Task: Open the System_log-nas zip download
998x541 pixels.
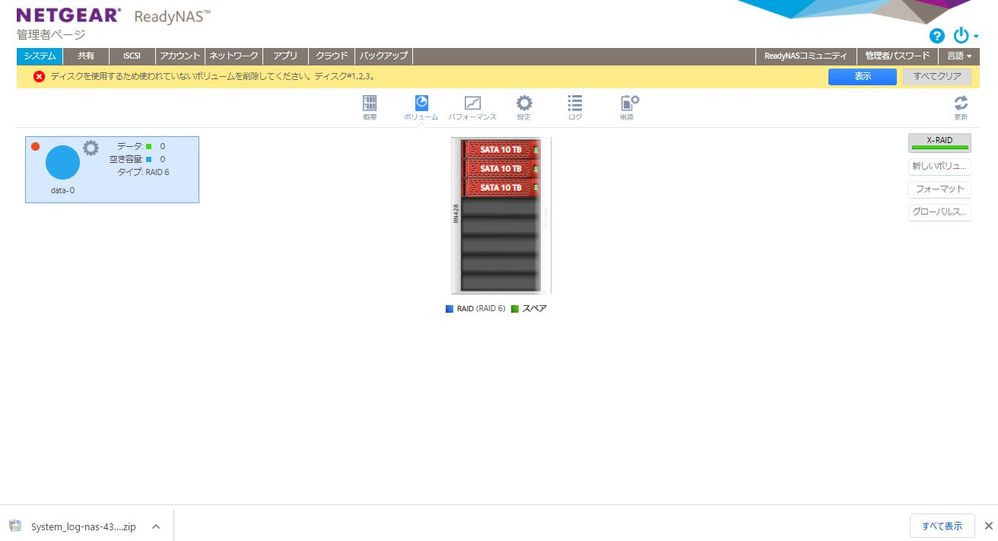Action: (x=83, y=526)
